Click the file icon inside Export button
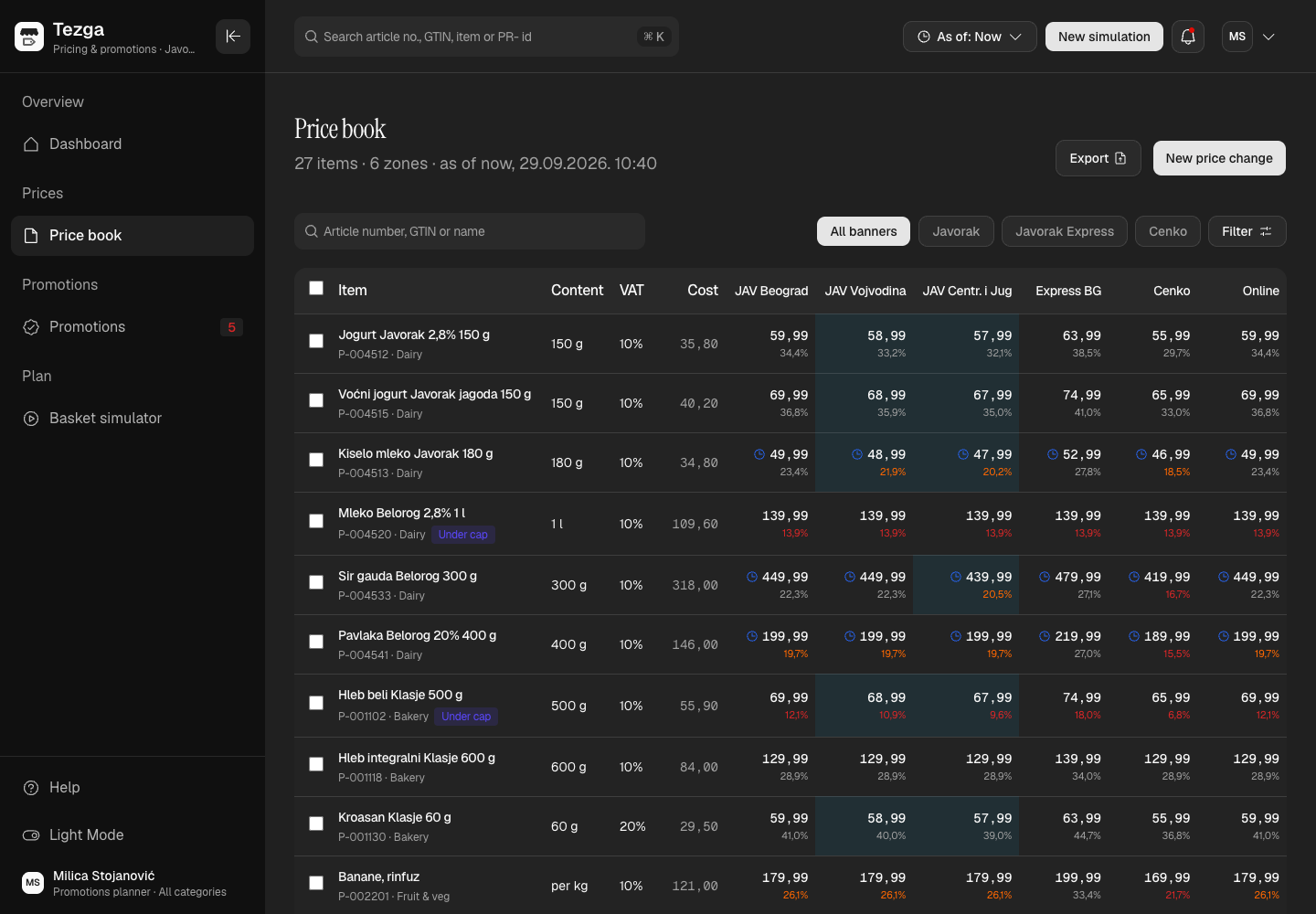The height and width of the screenshot is (914, 1316). (x=1121, y=158)
